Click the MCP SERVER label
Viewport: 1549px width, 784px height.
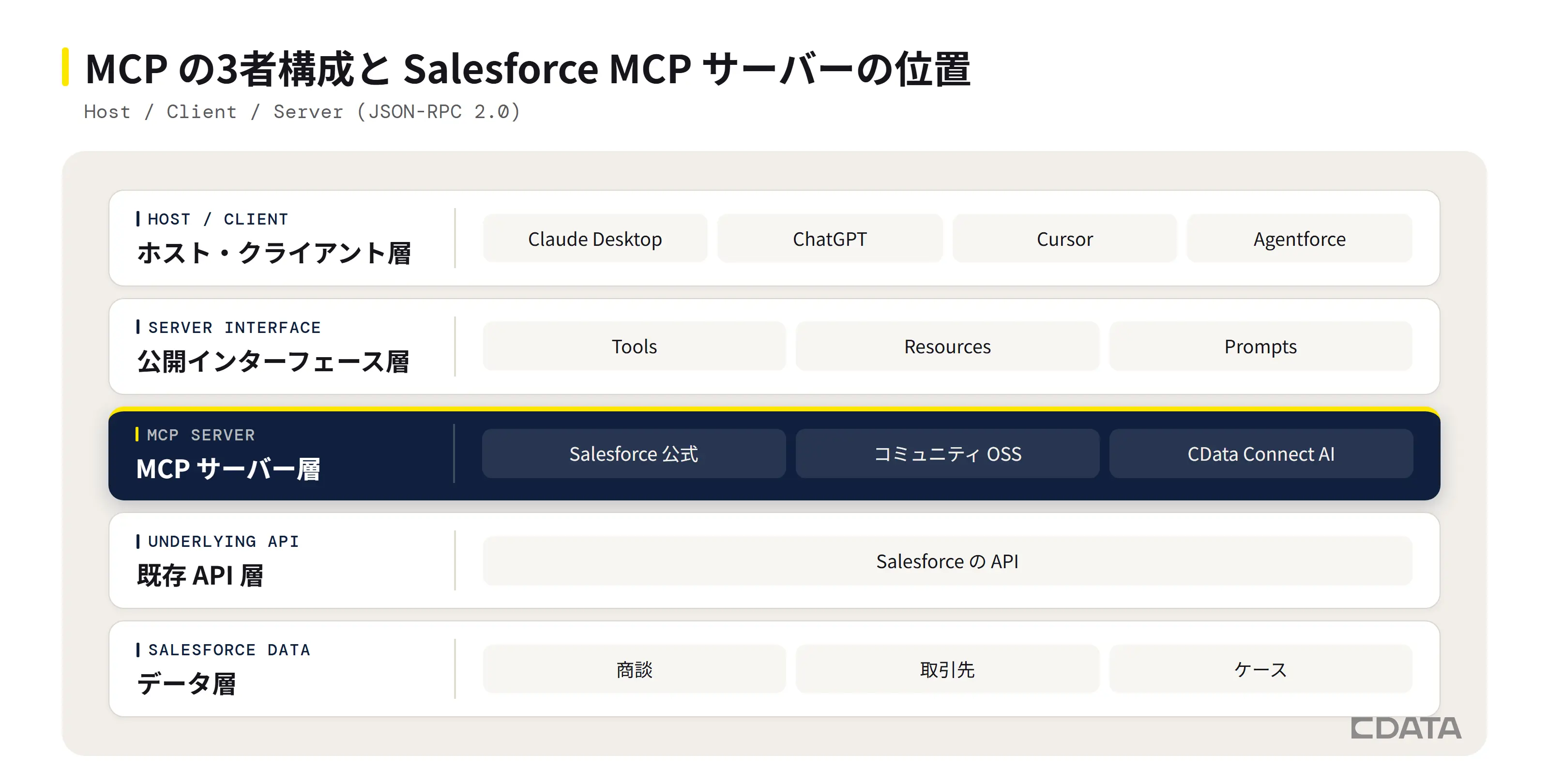click(201, 435)
